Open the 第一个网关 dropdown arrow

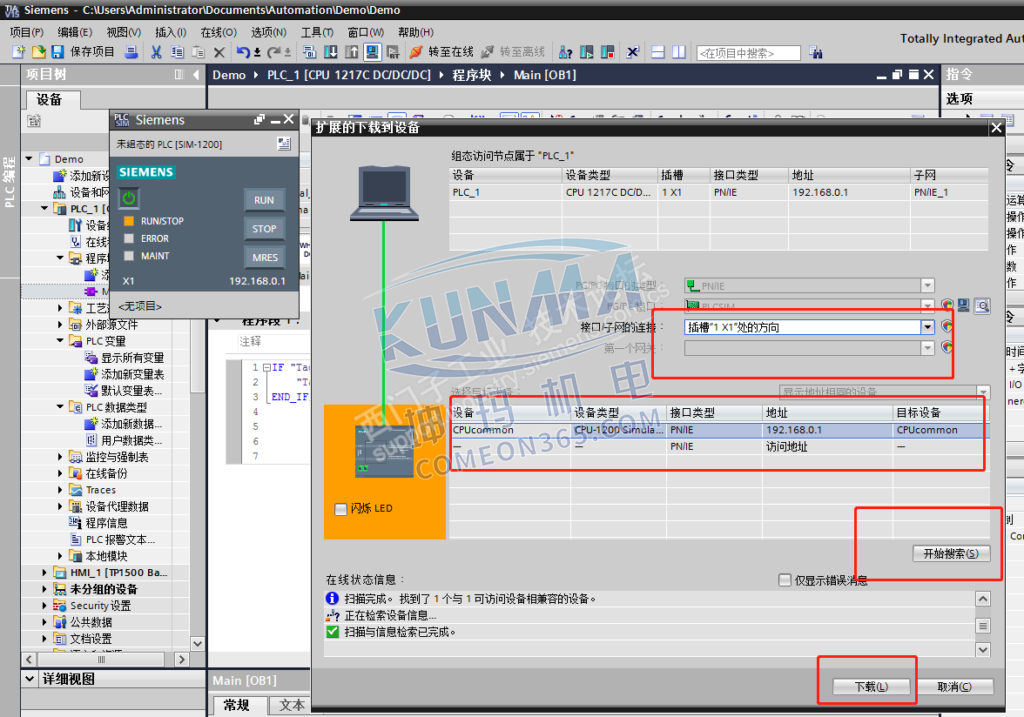click(x=927, y=348)
